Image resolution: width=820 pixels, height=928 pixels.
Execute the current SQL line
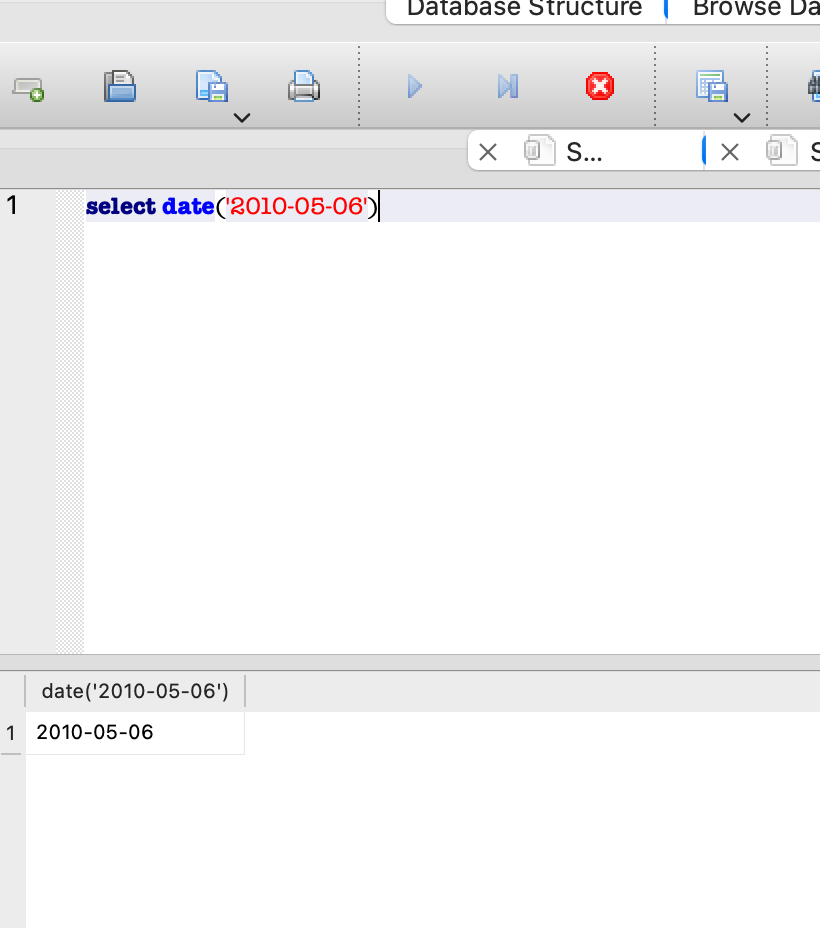506,87
